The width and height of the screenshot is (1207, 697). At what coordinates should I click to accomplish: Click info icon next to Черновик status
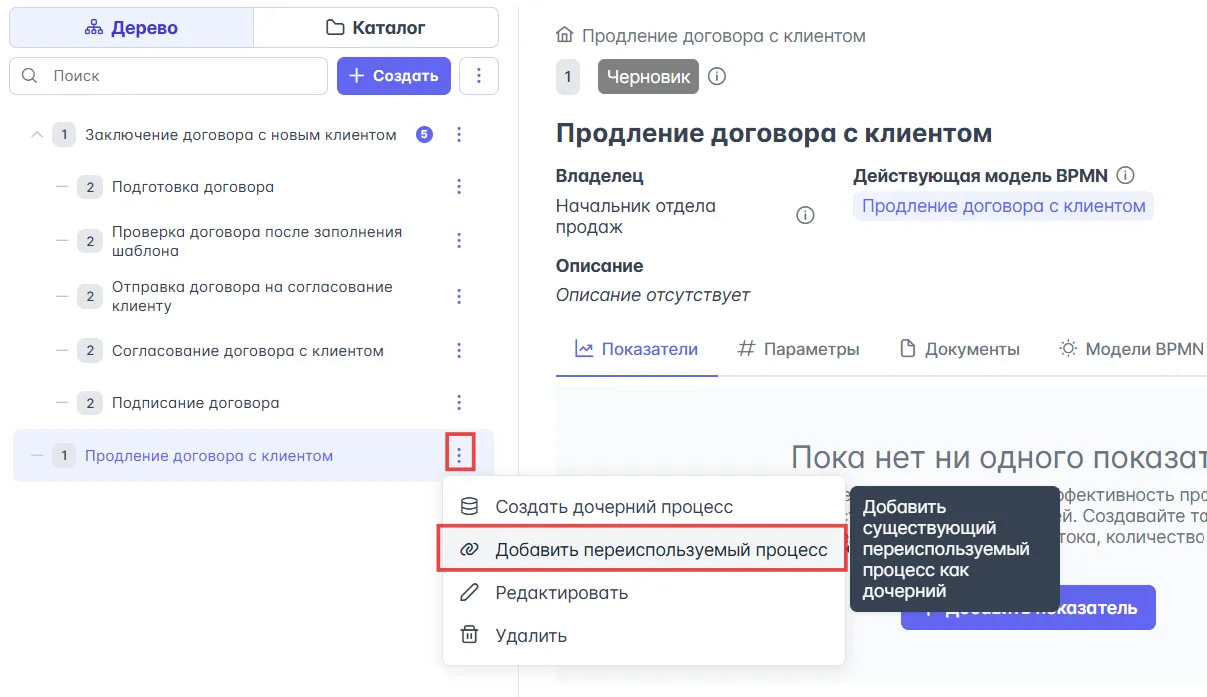click(717, 77)
